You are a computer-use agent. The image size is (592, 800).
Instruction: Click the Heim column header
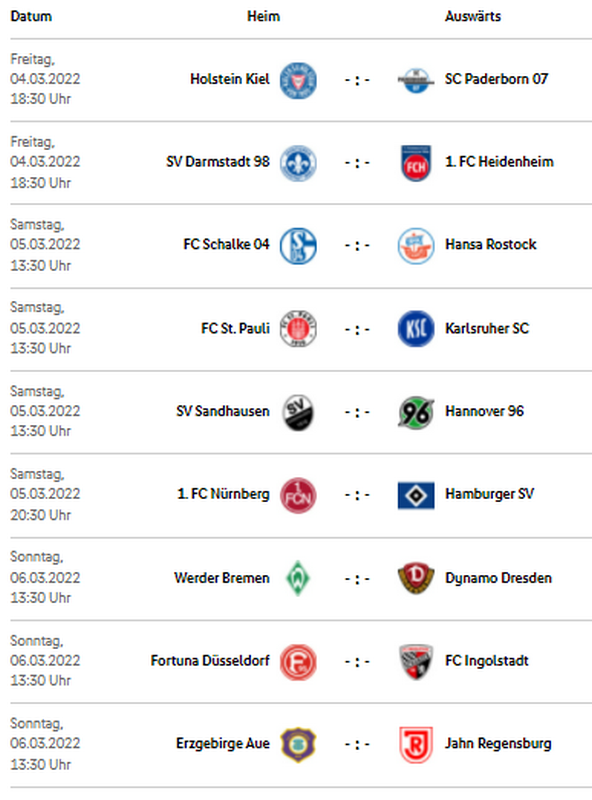point(263,16)
